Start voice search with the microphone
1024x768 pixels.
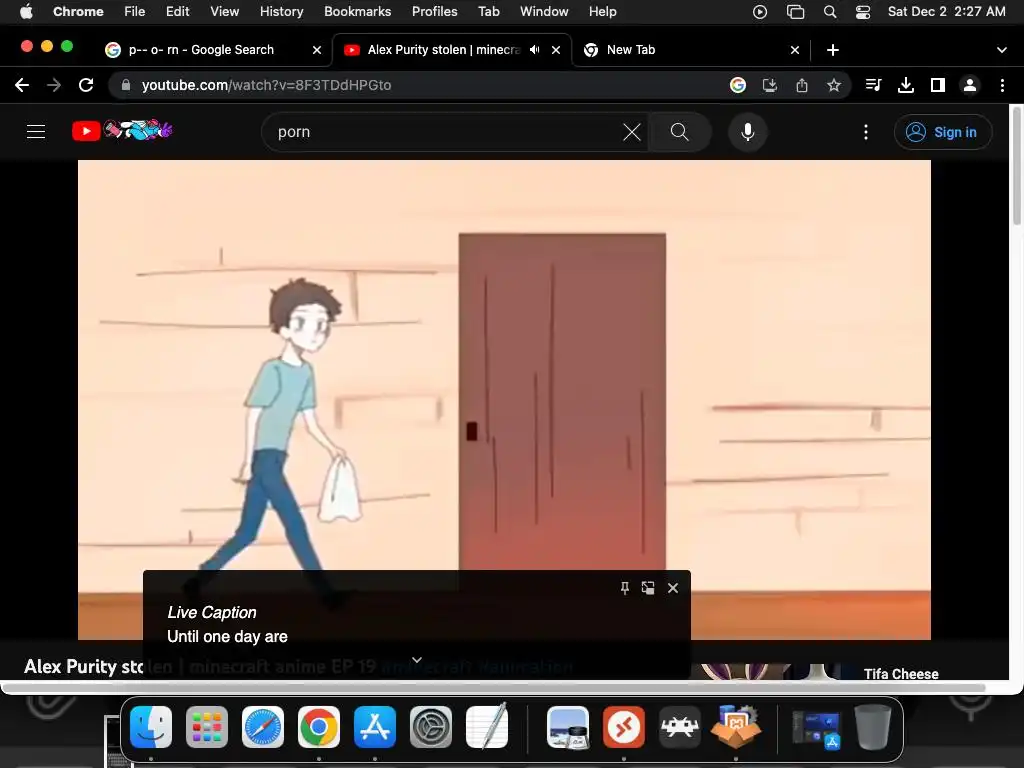pyautogui.click(x=748, y=132)
